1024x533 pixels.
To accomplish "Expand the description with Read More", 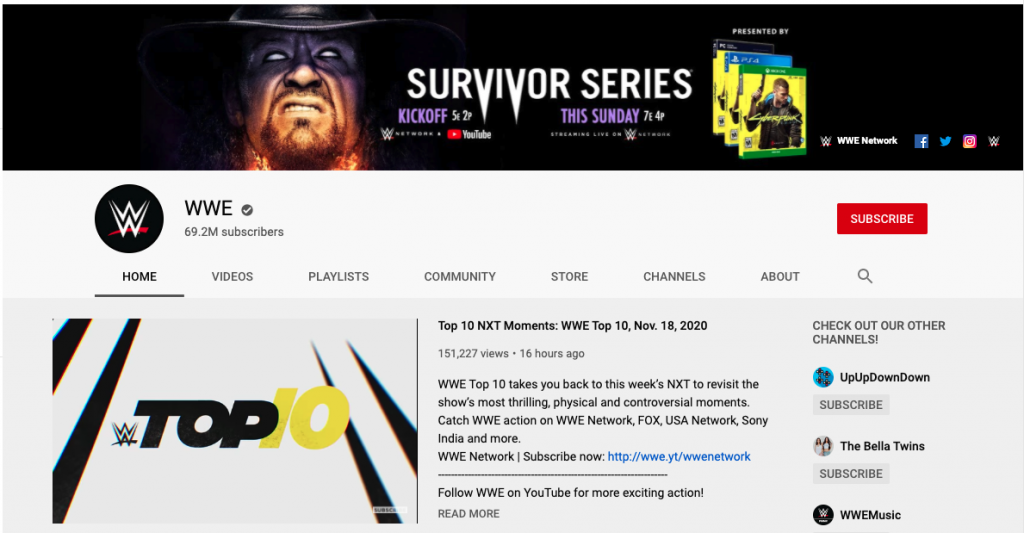I will (x=468, y=514).
